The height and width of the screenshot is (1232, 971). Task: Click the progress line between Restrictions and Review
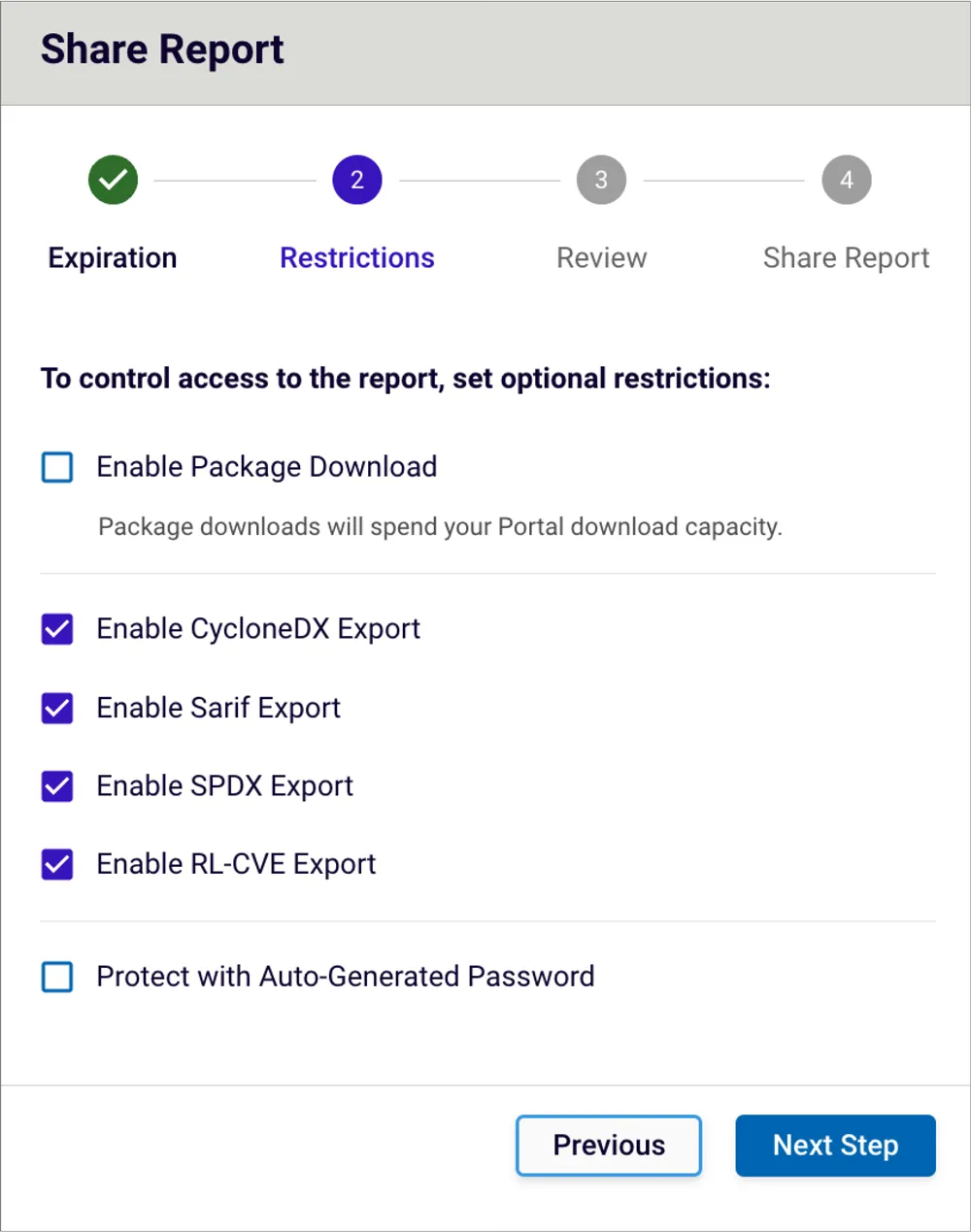(x=479, y=180)
